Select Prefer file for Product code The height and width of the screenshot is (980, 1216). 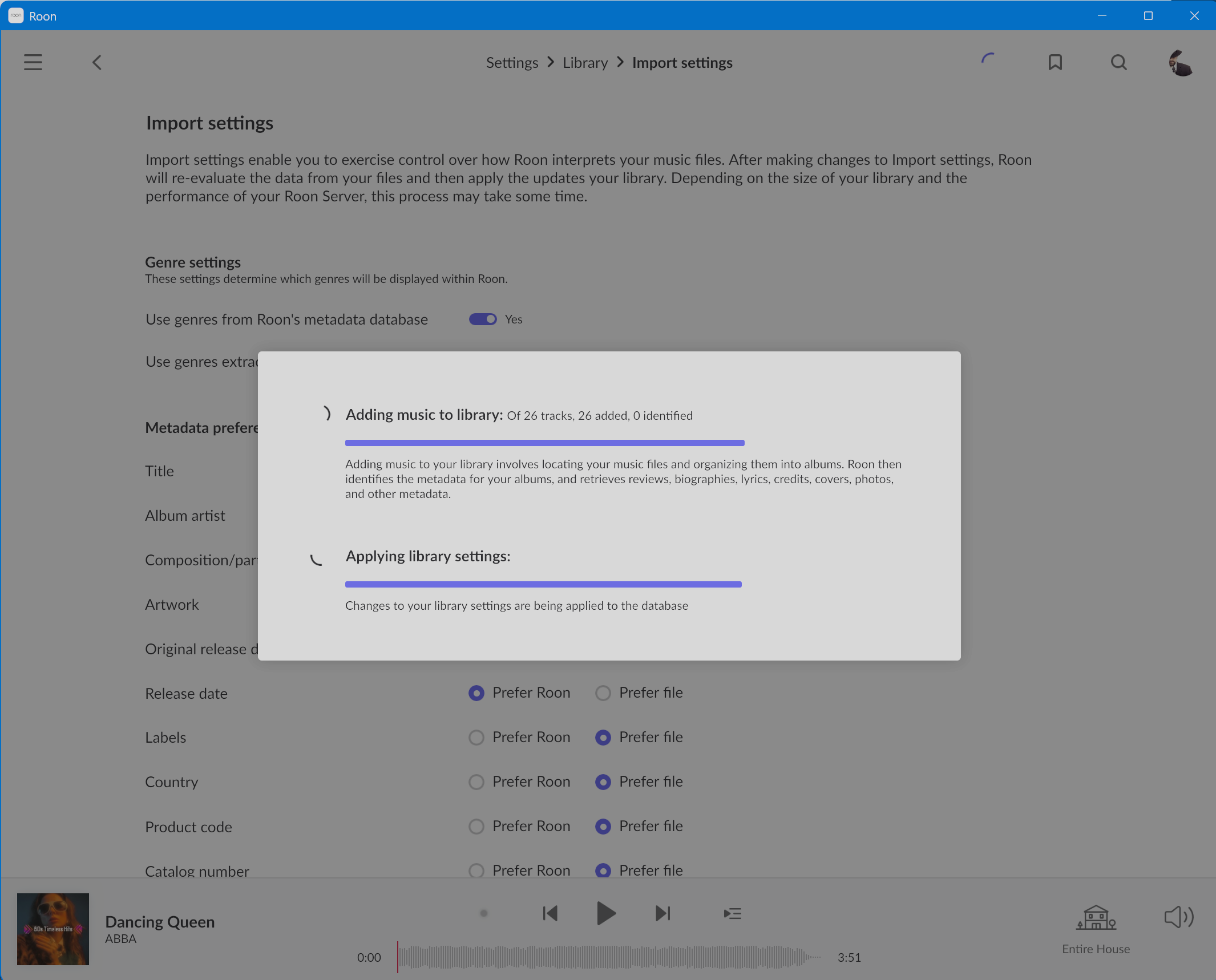603,827
